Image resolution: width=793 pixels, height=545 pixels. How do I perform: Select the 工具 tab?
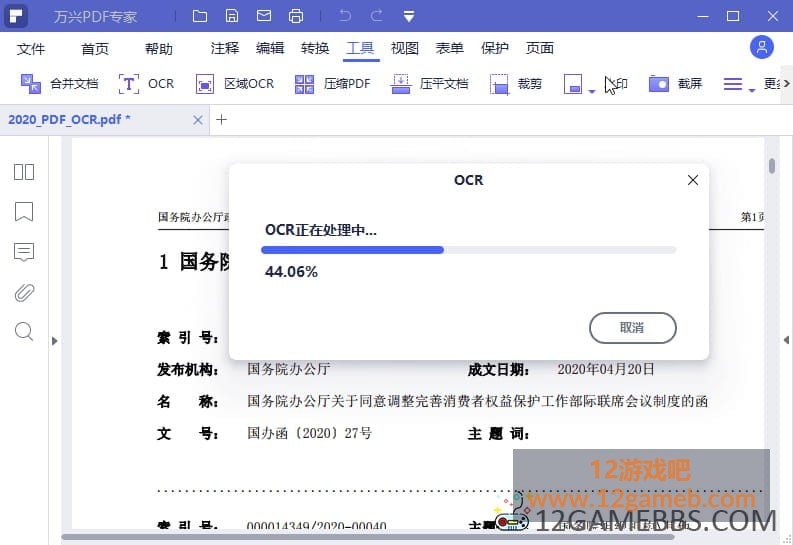click(360, 48)
